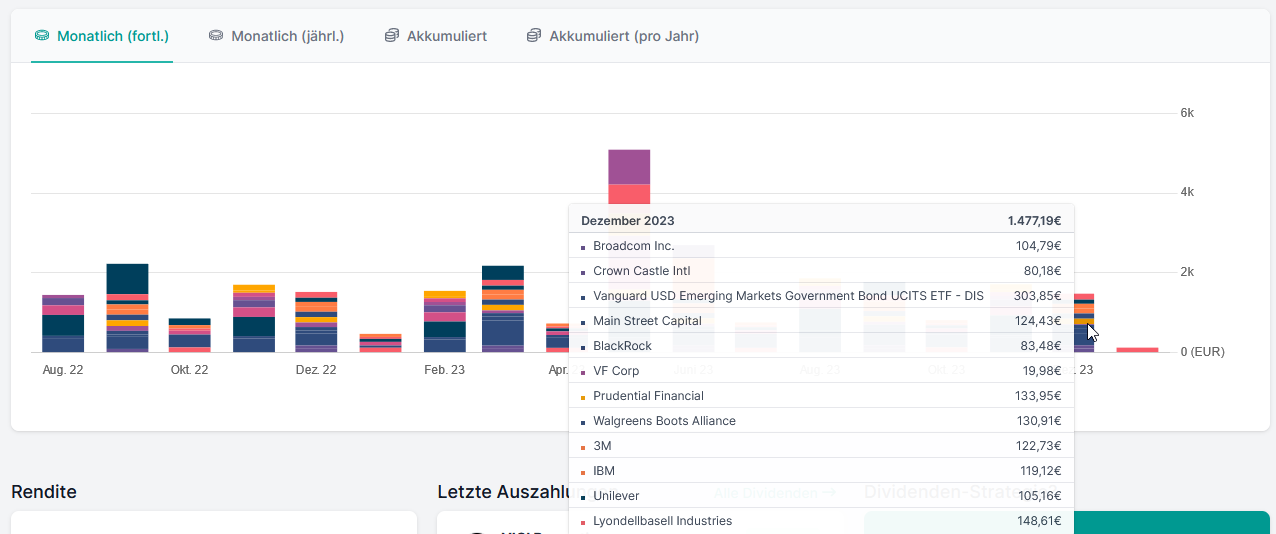Click the small red bar at far right

pos(1137,350)
